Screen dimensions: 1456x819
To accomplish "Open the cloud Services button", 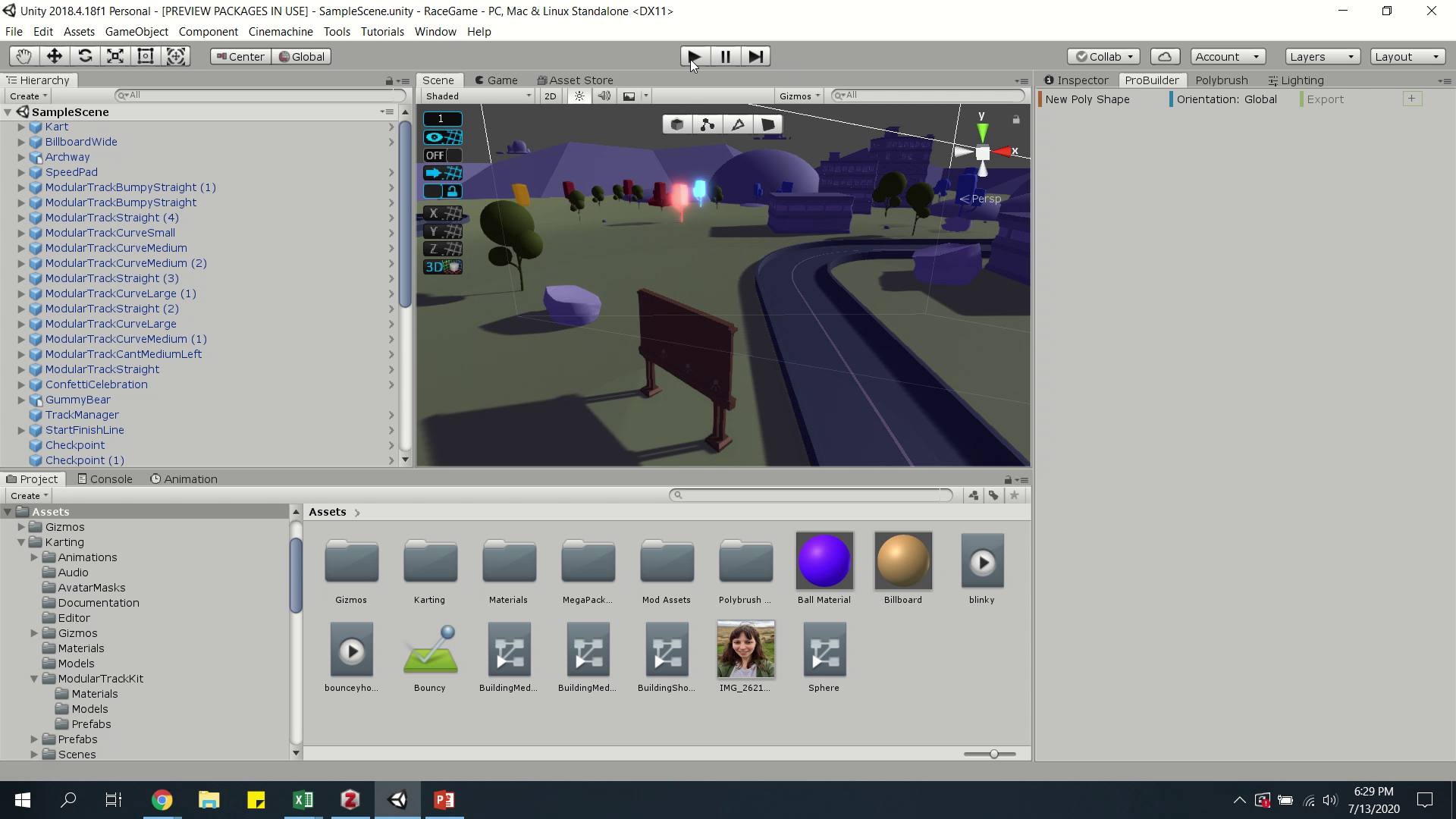I will pos(1165,56).
